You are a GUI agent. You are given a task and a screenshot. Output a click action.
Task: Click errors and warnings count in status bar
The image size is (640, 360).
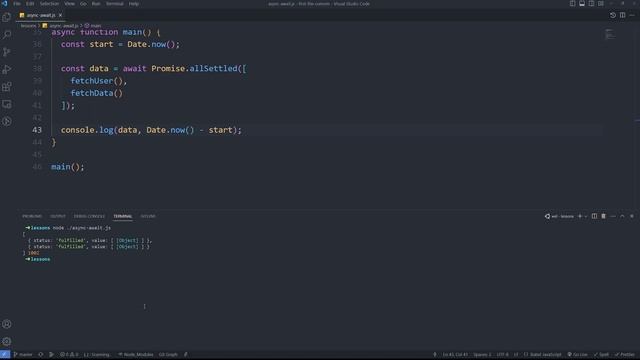(x=69, y=355)
